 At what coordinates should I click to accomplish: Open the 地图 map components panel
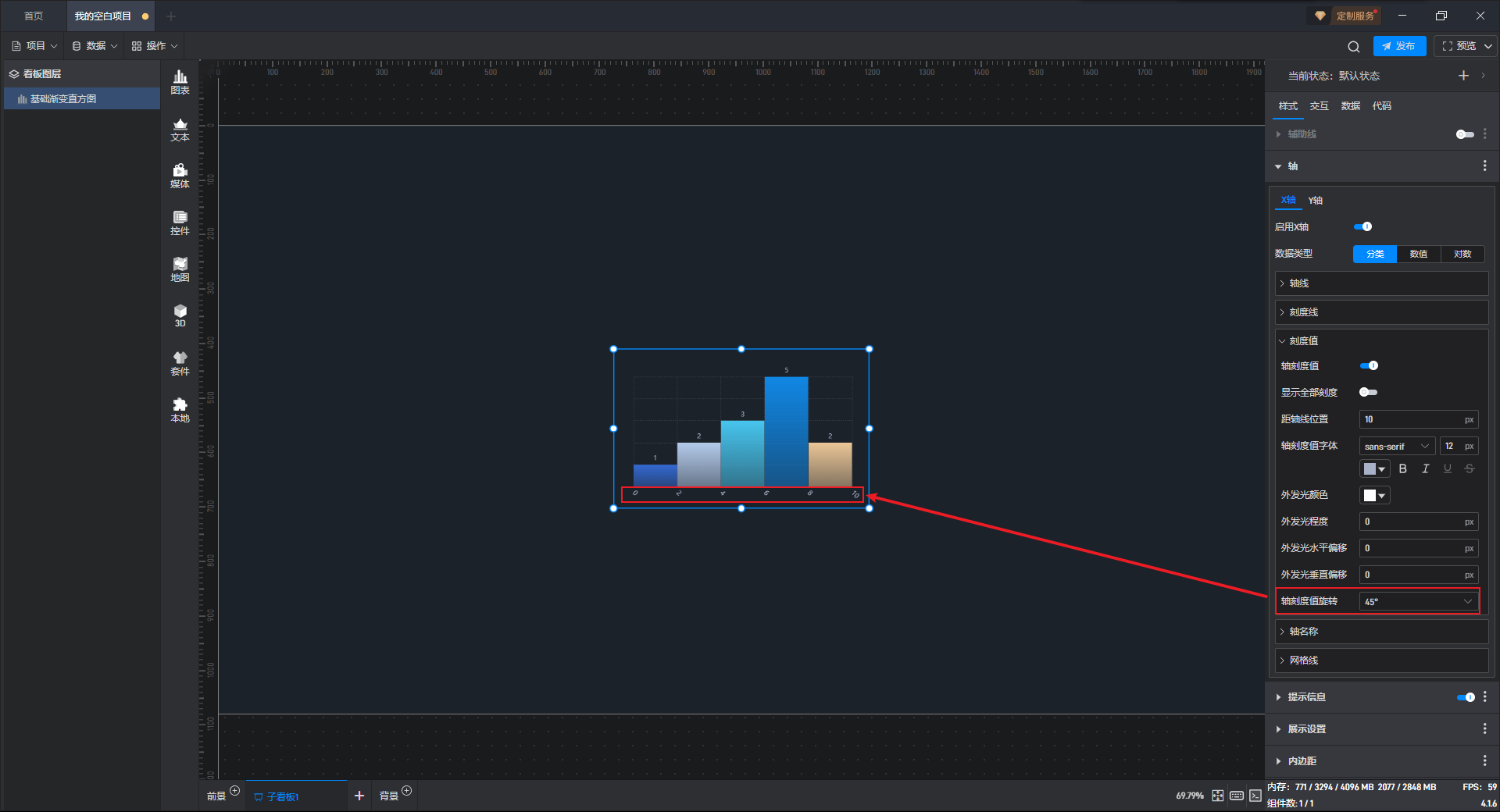[180, 269]
